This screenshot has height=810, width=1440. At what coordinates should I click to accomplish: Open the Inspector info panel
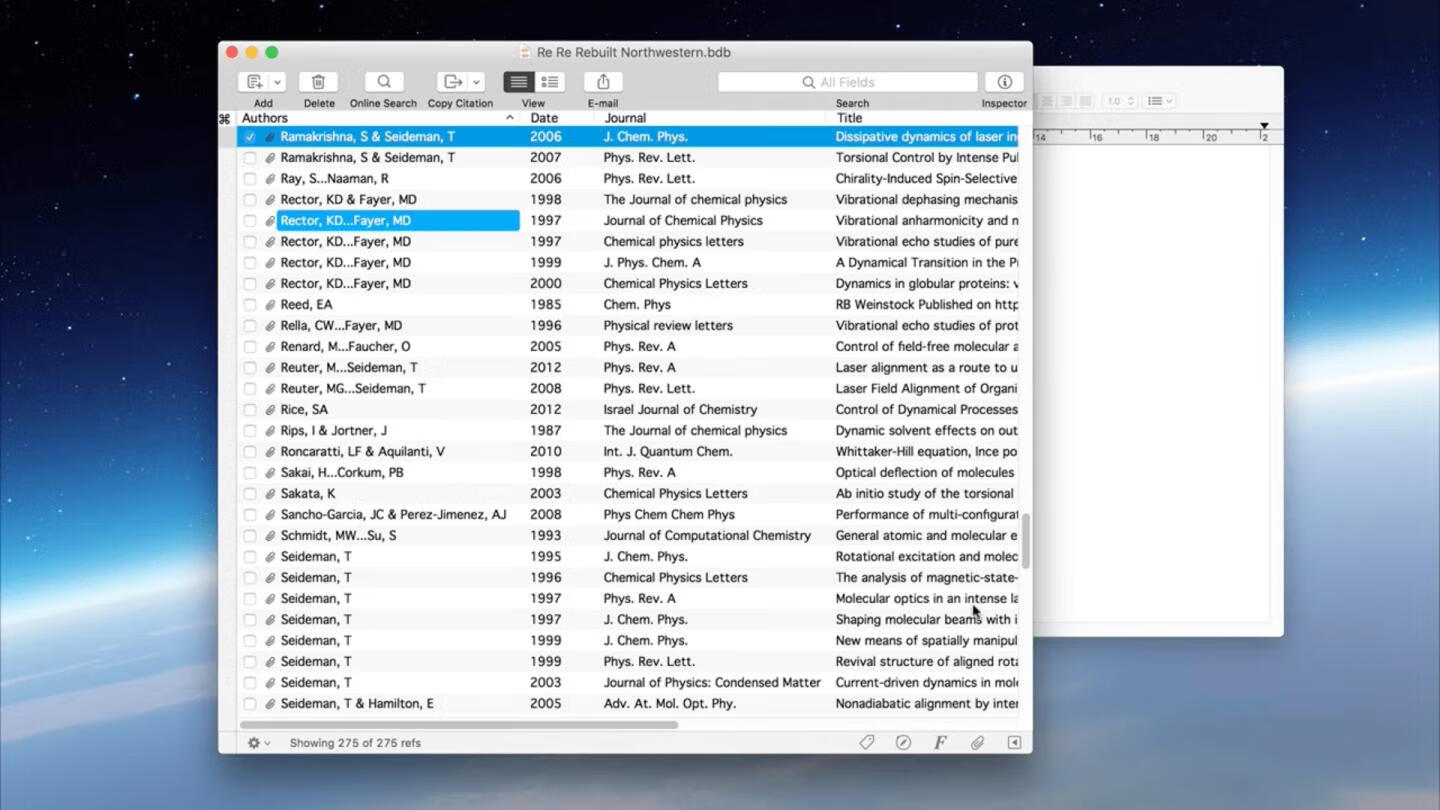click(1004, 82)
